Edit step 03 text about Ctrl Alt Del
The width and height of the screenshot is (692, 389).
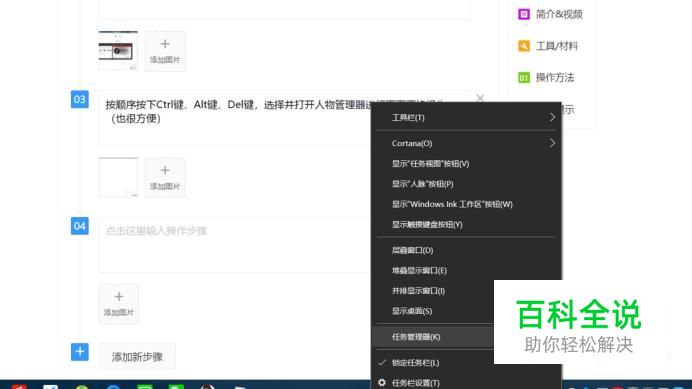tap(235, 118)
